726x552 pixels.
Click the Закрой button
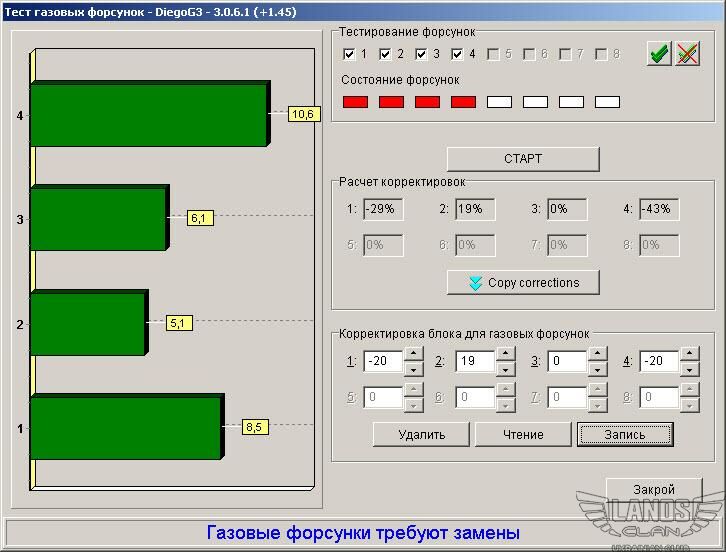pyautogui.click(x=653, y=490)
